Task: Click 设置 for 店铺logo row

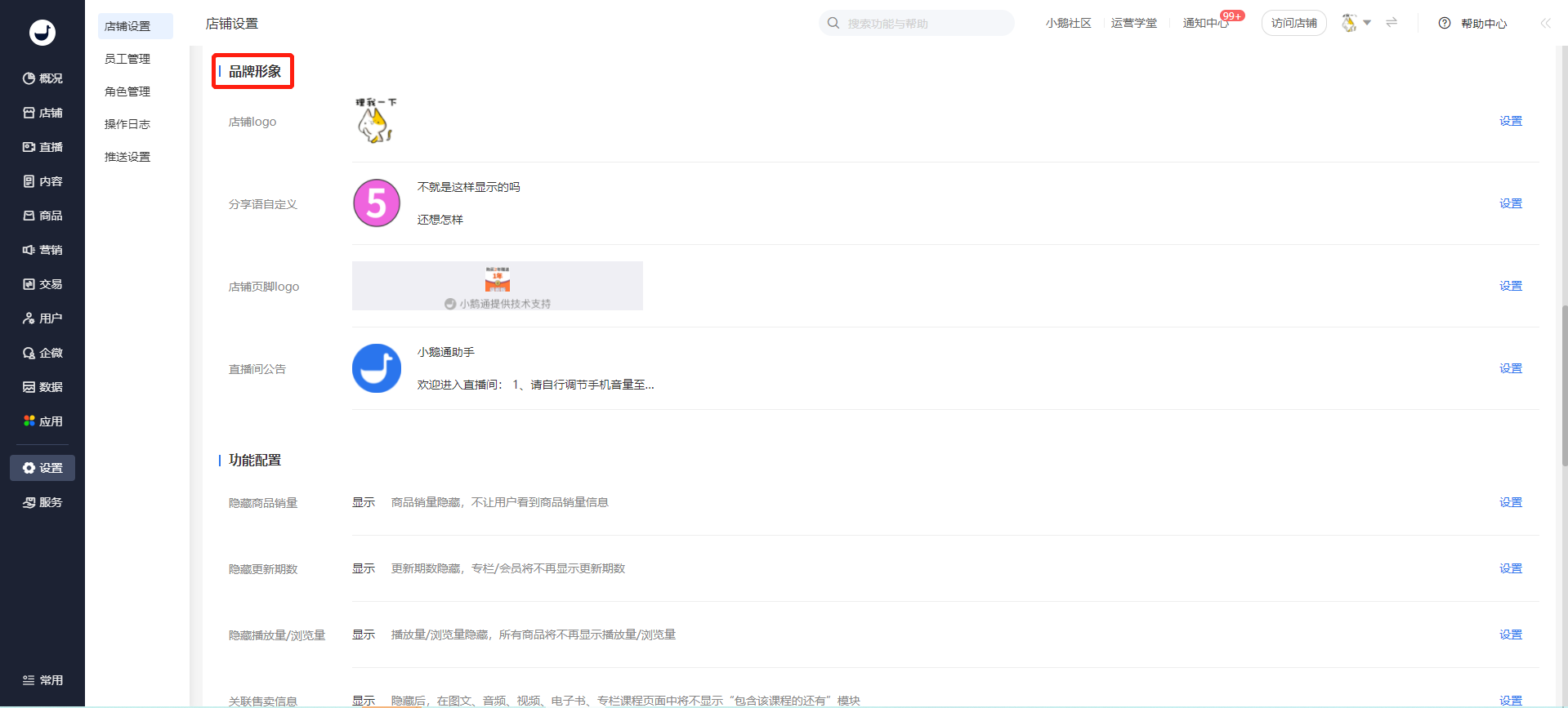Action: (x=1511, y=121)
